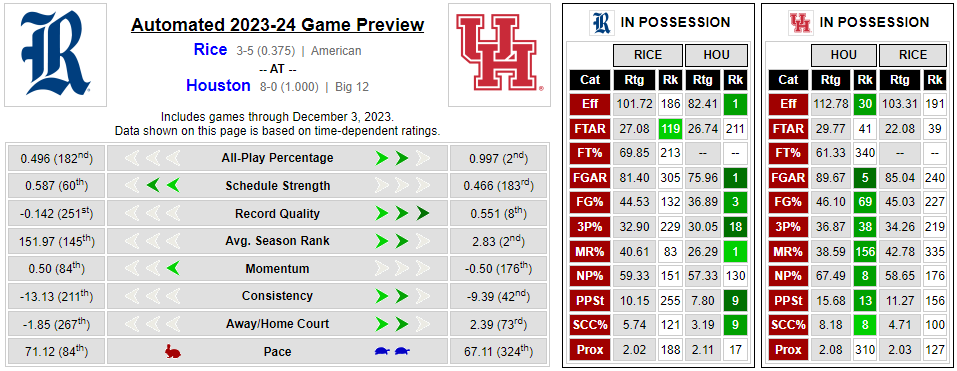Screen dimensions: 957x371
Task: Click the green arrows beside Schedule Strength
Action: pos(162,186)
